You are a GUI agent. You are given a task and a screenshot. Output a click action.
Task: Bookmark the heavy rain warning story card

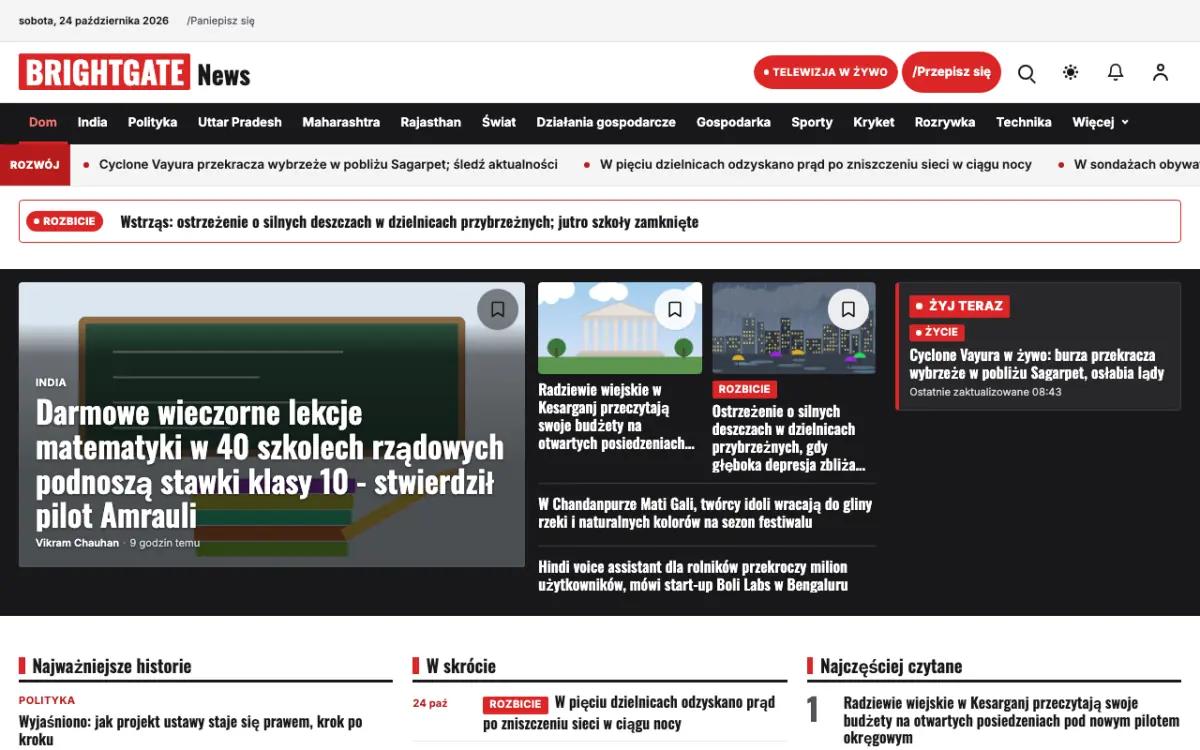point(848,309)
